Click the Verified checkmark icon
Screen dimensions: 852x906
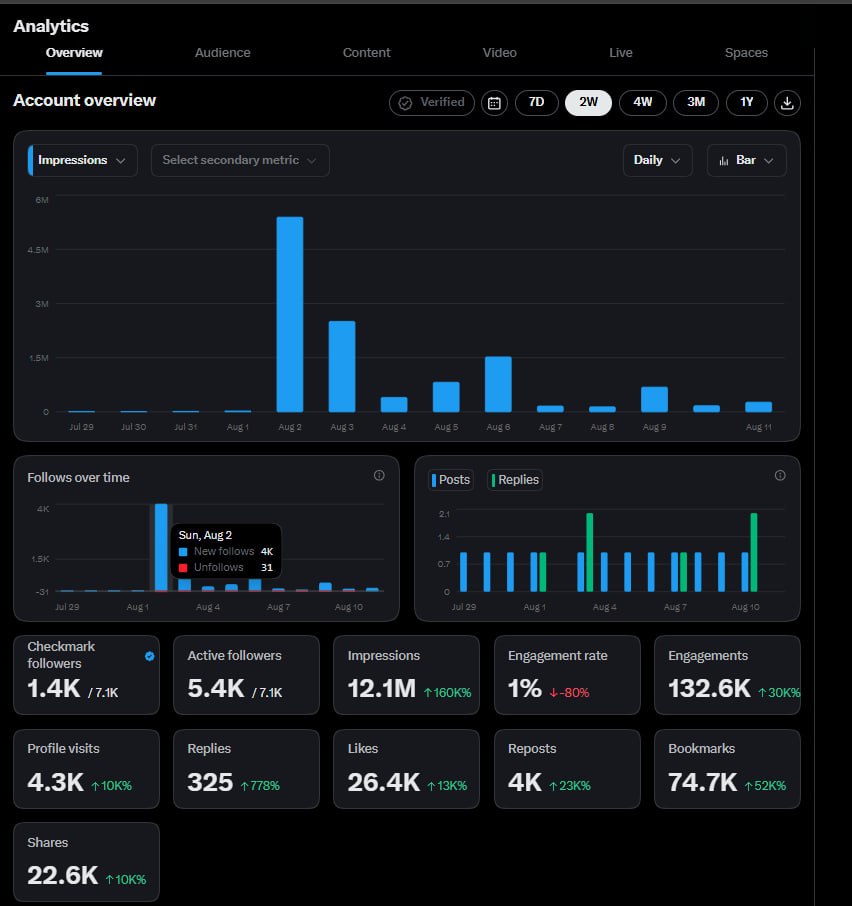(405, 103)
